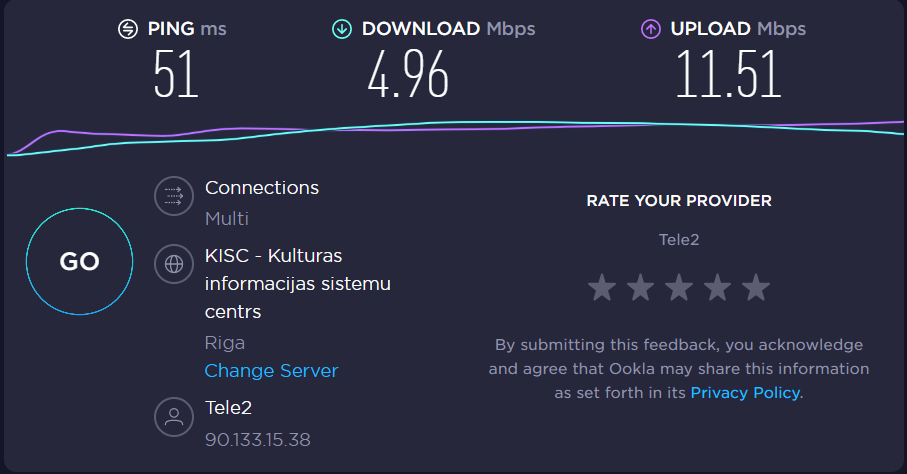Image resolution: width=907 pixels, height=474 pixels.
Task: Give a three star rating
Action: [679, 288]
